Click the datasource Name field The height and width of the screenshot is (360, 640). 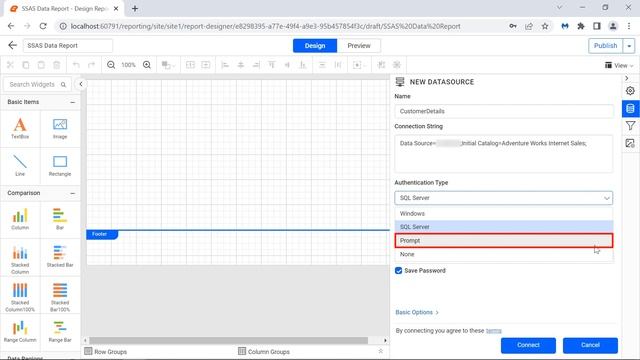pyautogui.click(x=504, y=111)
